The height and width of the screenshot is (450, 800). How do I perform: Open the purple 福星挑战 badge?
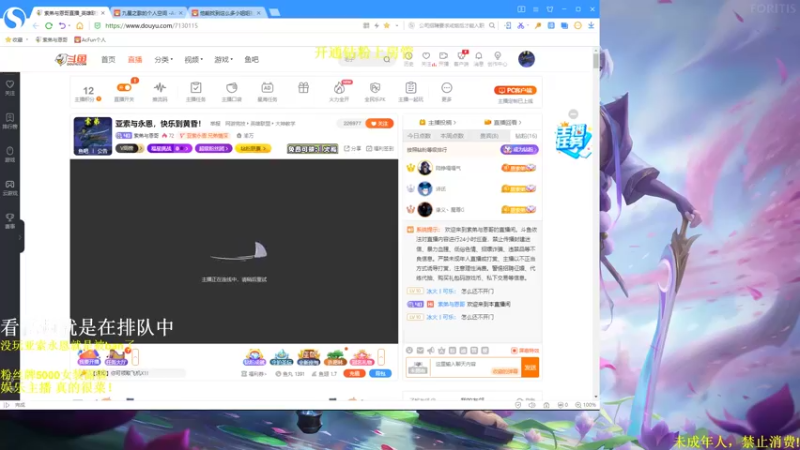click(x=169, y=148)
